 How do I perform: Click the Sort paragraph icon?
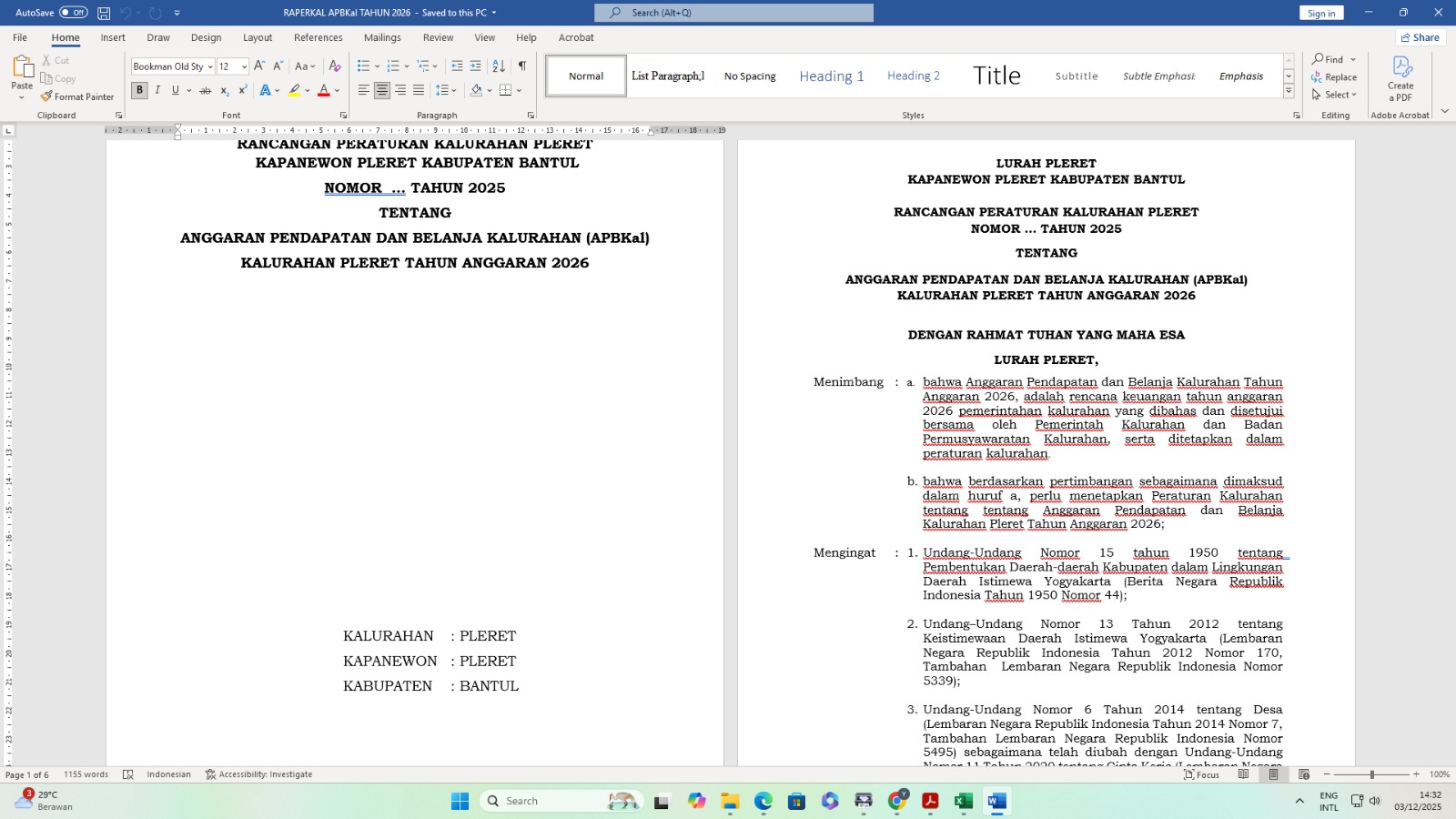coord(499,66)
